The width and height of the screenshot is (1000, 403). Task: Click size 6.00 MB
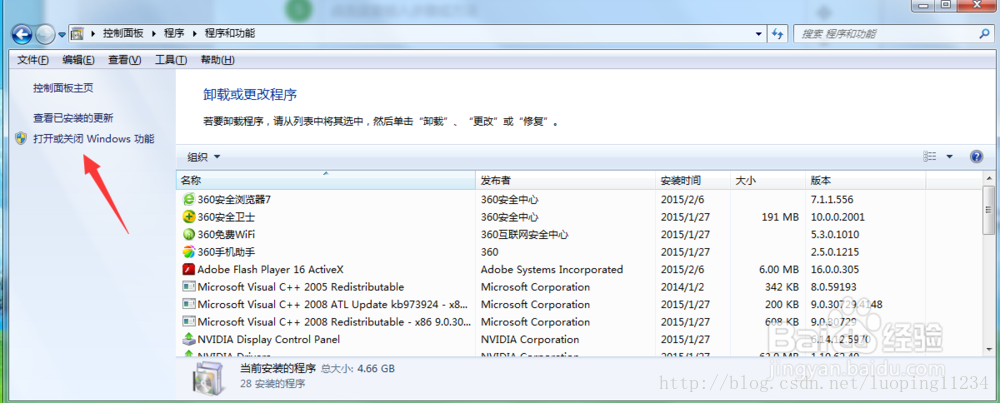(x=779, y=270)
